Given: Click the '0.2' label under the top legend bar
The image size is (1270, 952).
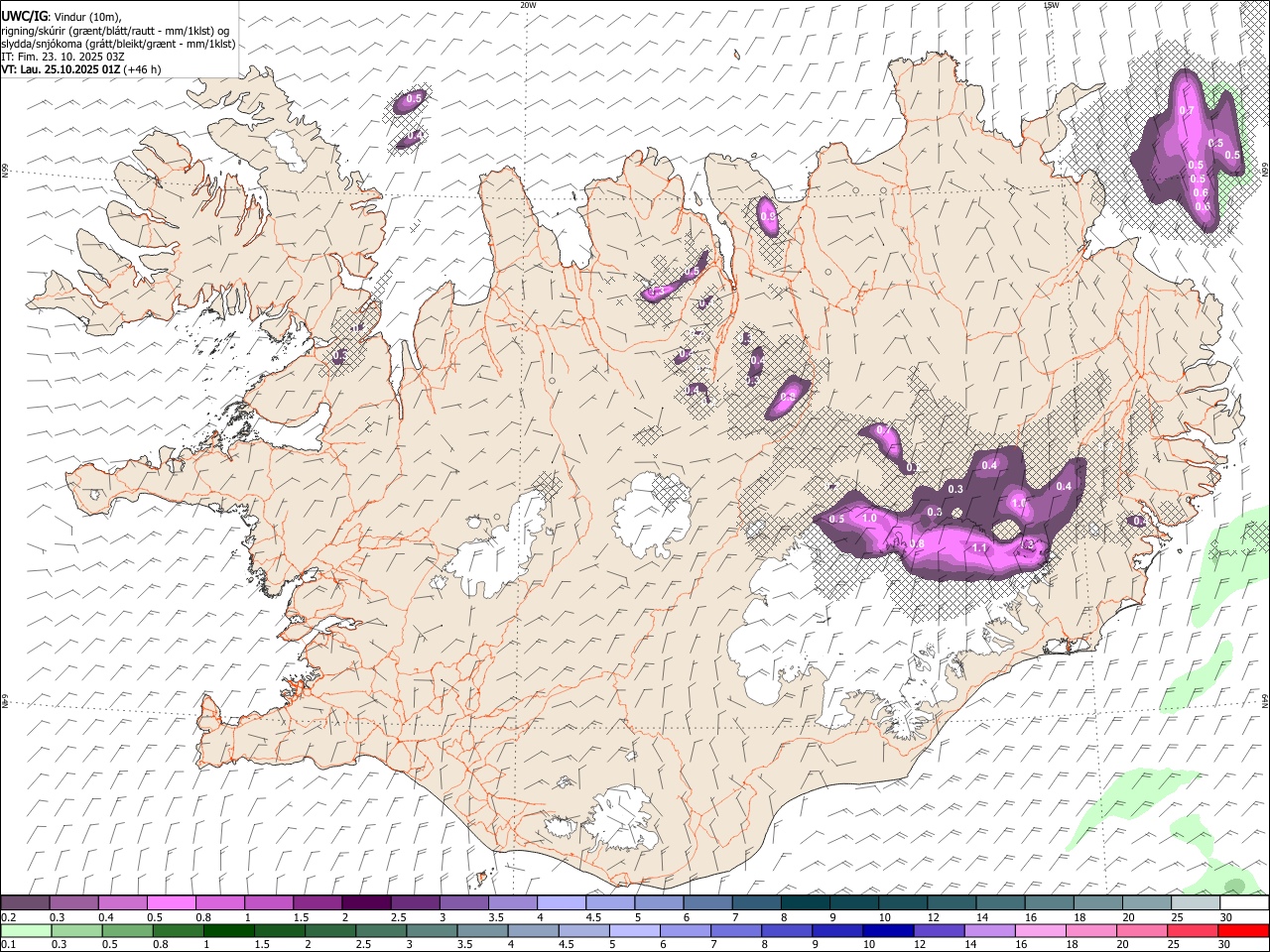Looking at the screenshot, I should coord(8,917).
